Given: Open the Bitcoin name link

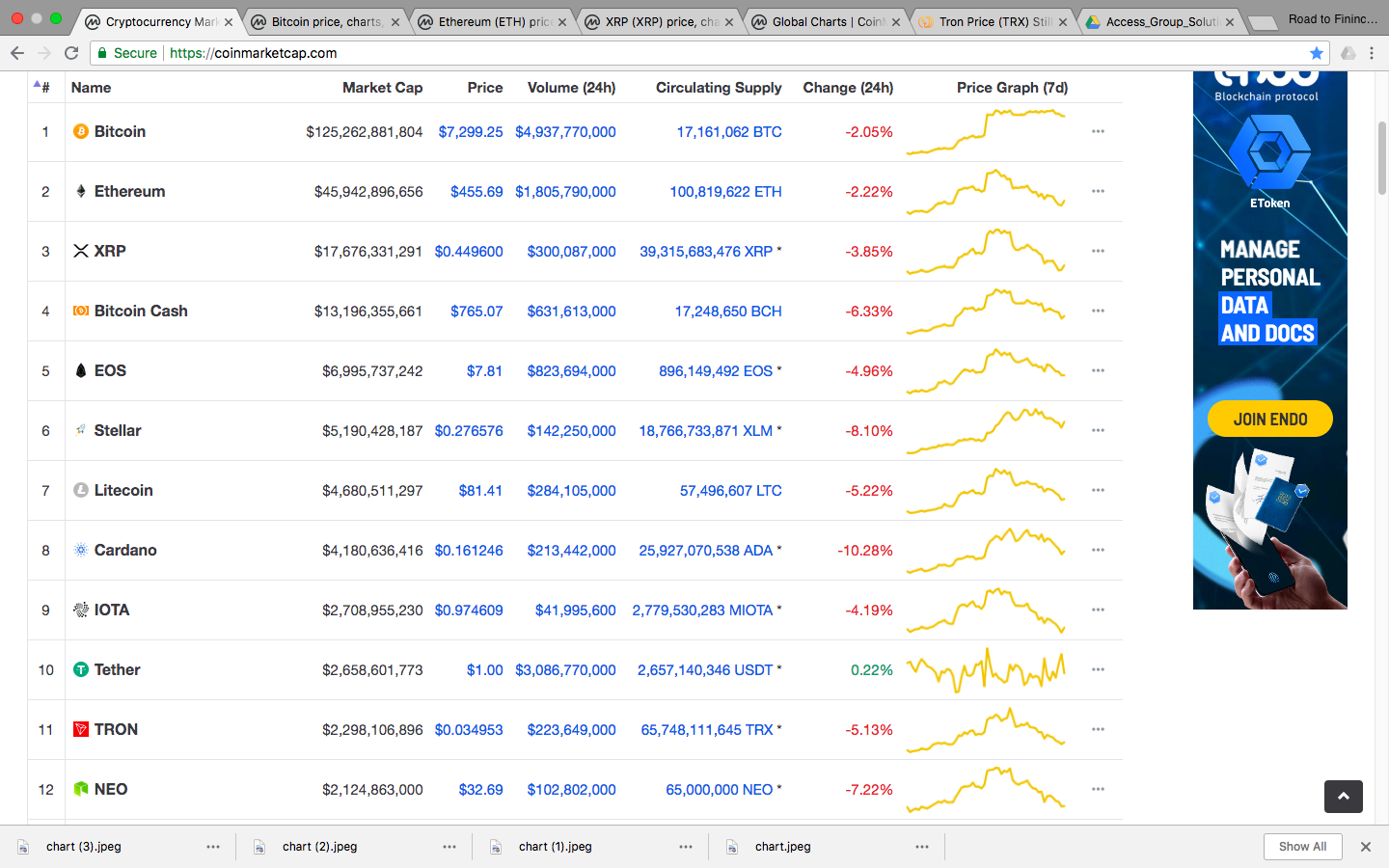Looking at the screenshot, I should click(x=120, y=131).
